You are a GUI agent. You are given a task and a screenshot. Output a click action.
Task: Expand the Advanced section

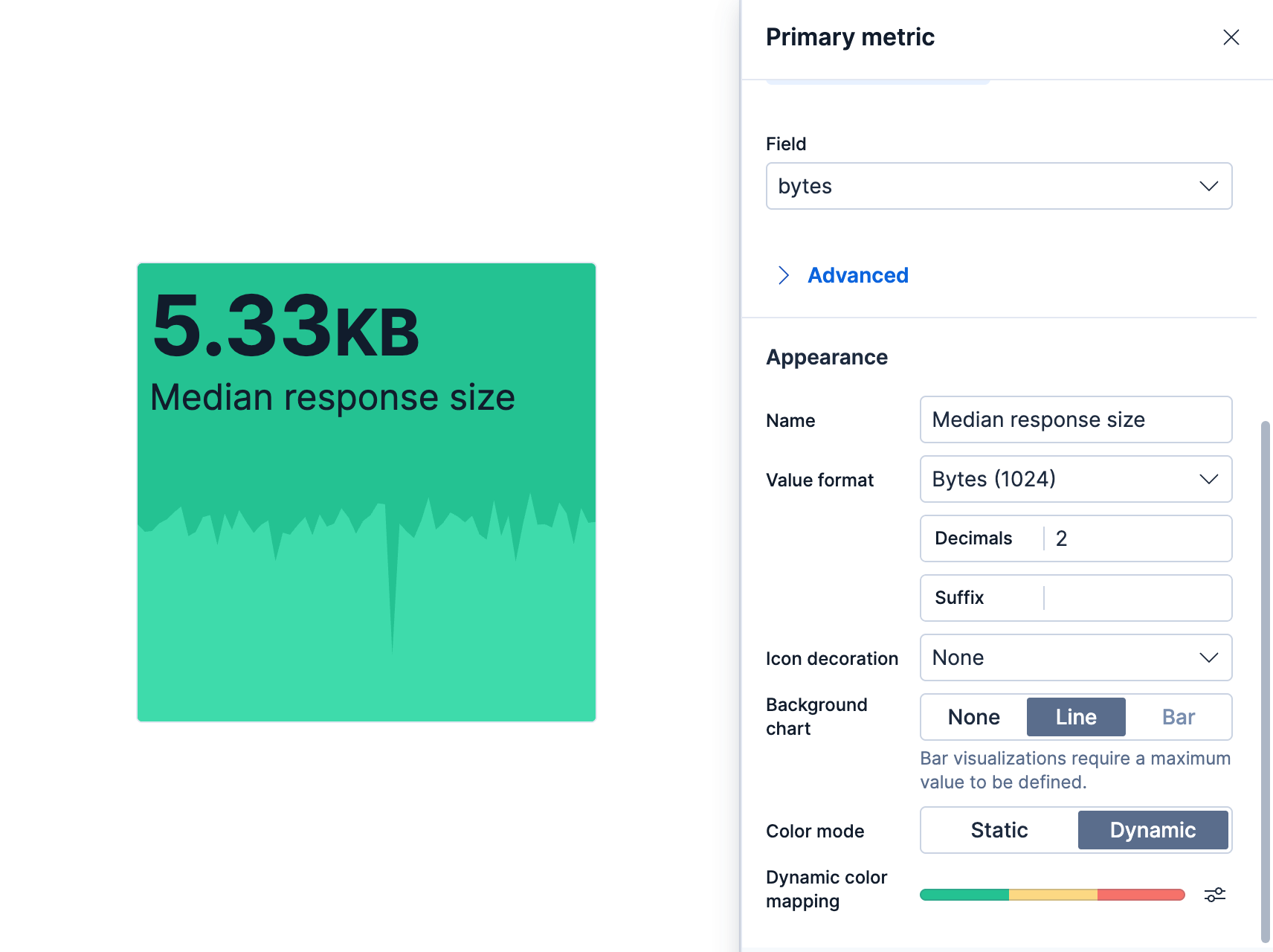[x=857, y=275]
